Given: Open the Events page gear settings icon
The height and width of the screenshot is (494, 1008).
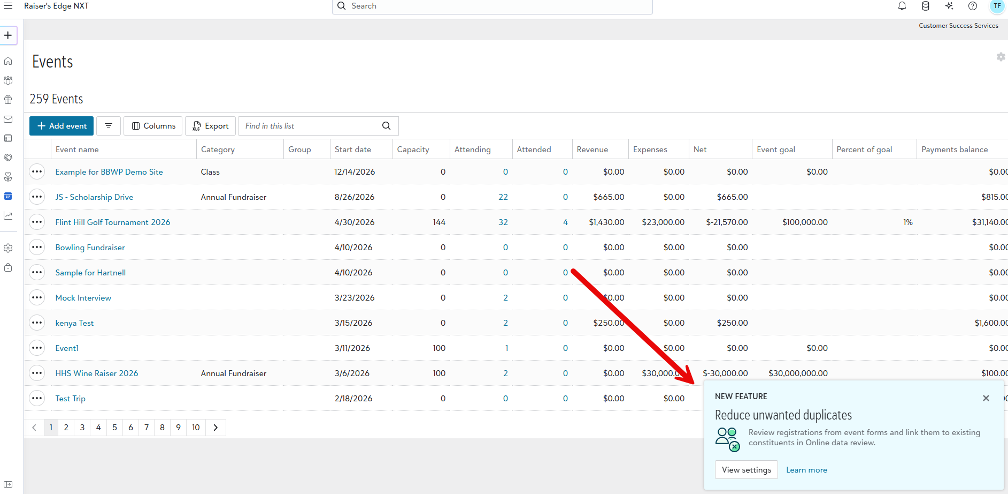Looking at the screenshot, I should click(1000, 57).
